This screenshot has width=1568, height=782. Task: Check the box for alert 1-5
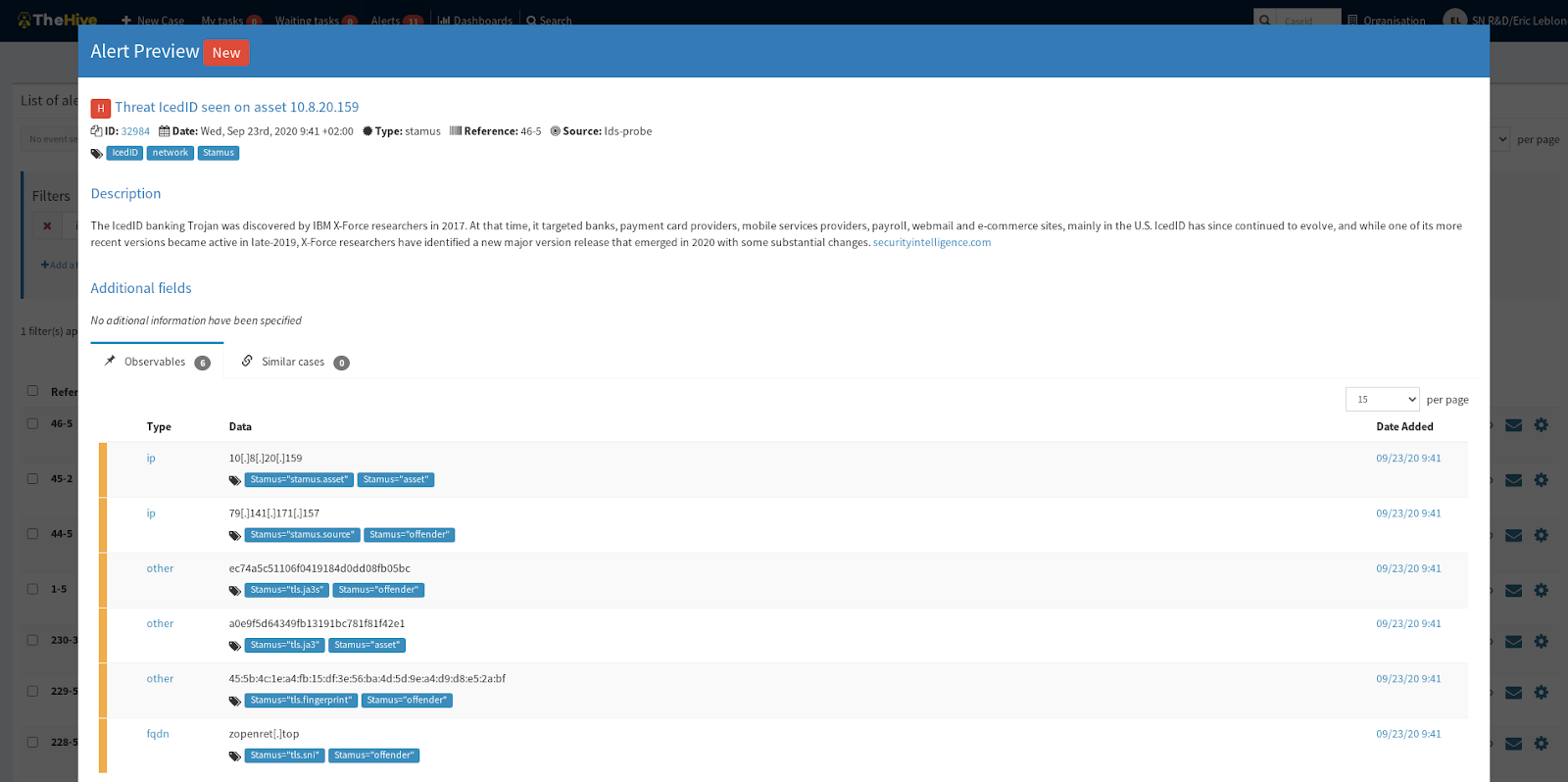pyautogui.click(x=32, y=589)
